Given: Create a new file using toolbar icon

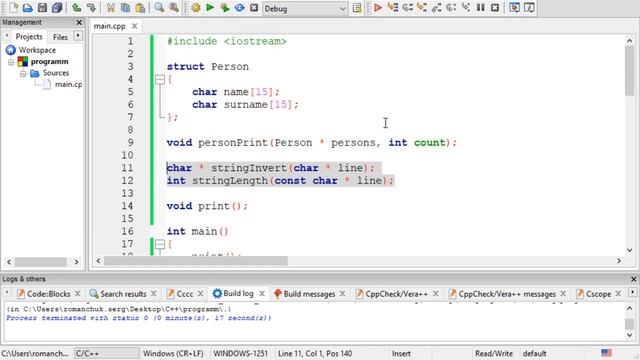Looking at the screenshot, I should 13,7.
